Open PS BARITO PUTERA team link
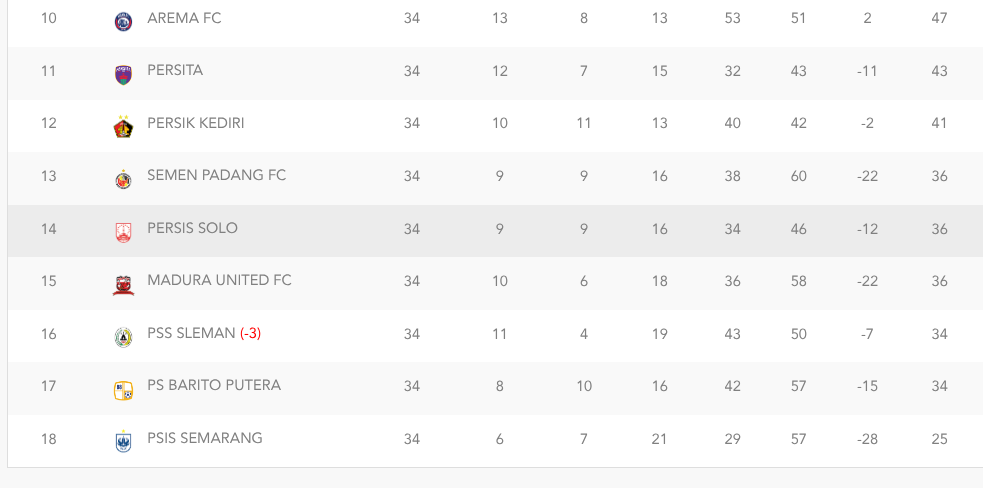The height and width of the screenshot is (488, 983). [214, 385]
